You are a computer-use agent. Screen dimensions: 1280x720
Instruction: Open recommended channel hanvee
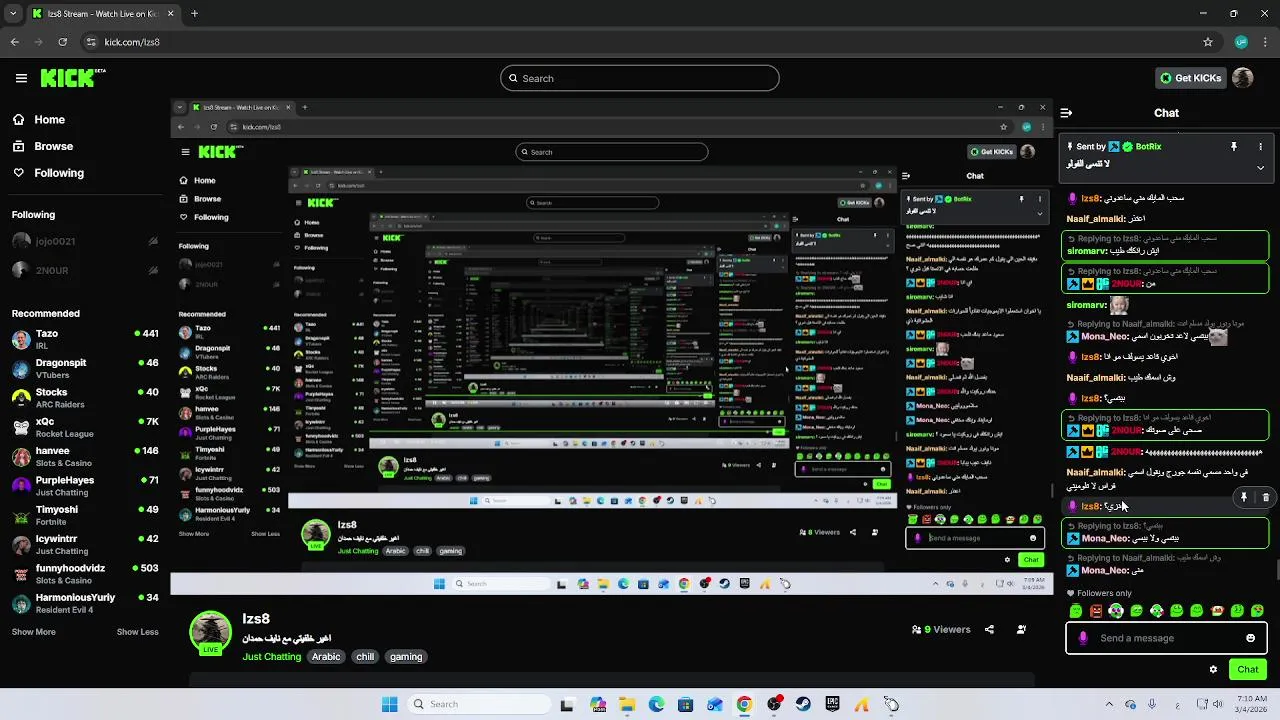click(83, 457)
